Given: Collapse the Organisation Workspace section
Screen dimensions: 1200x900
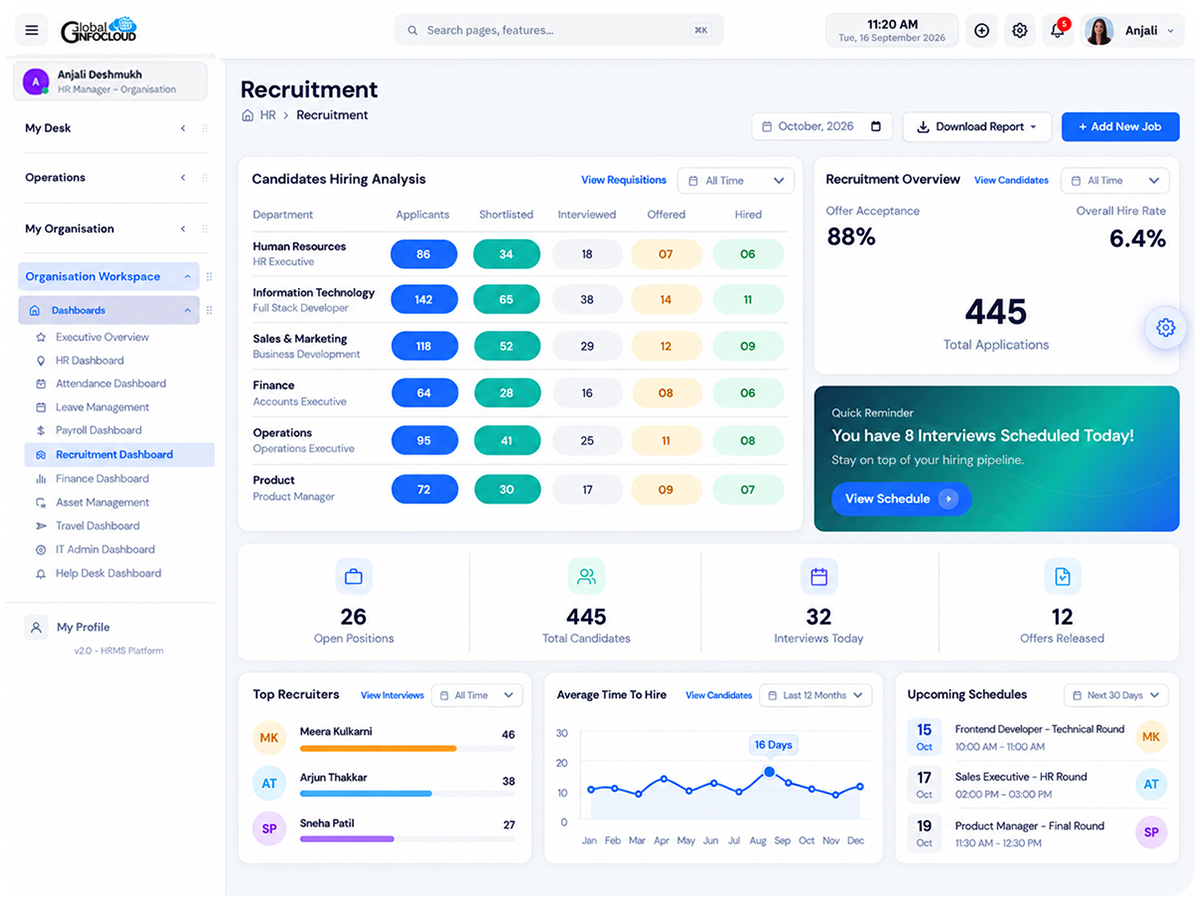Looking at the screenshot, I should pos(187,277).
